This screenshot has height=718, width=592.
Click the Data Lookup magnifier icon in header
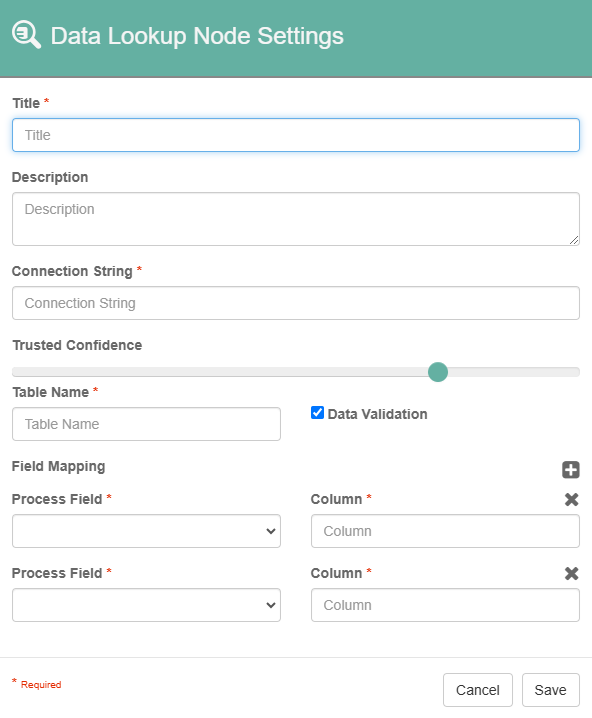pos(27,34)
